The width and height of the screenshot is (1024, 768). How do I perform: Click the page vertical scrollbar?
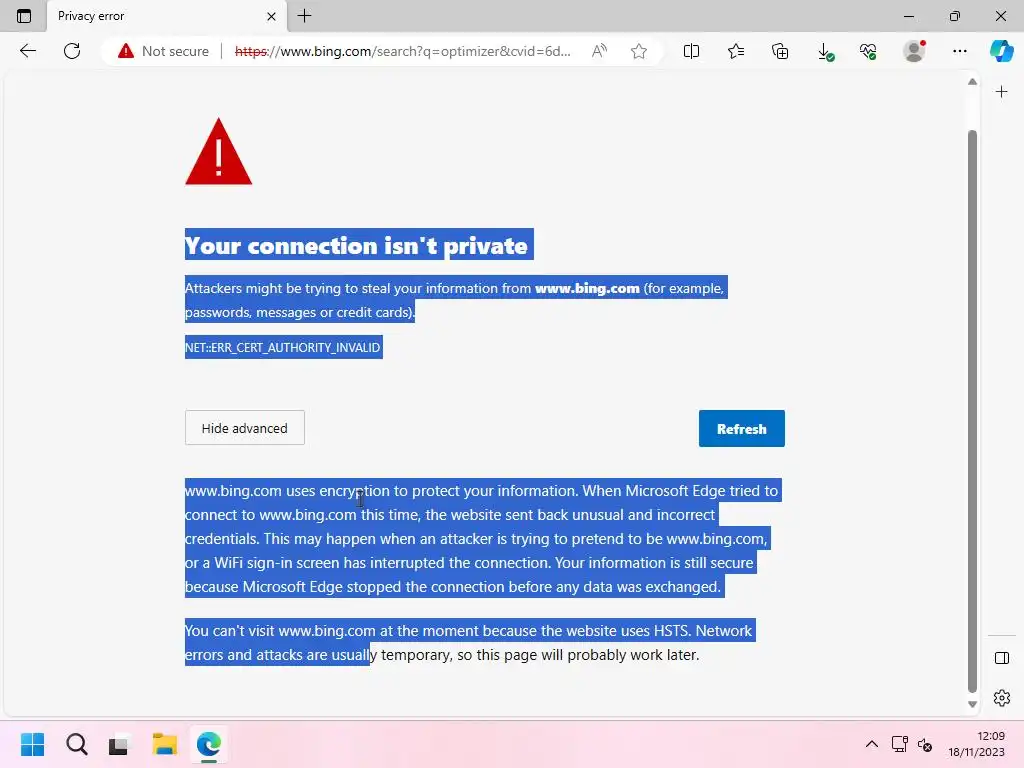pos(972,410)
